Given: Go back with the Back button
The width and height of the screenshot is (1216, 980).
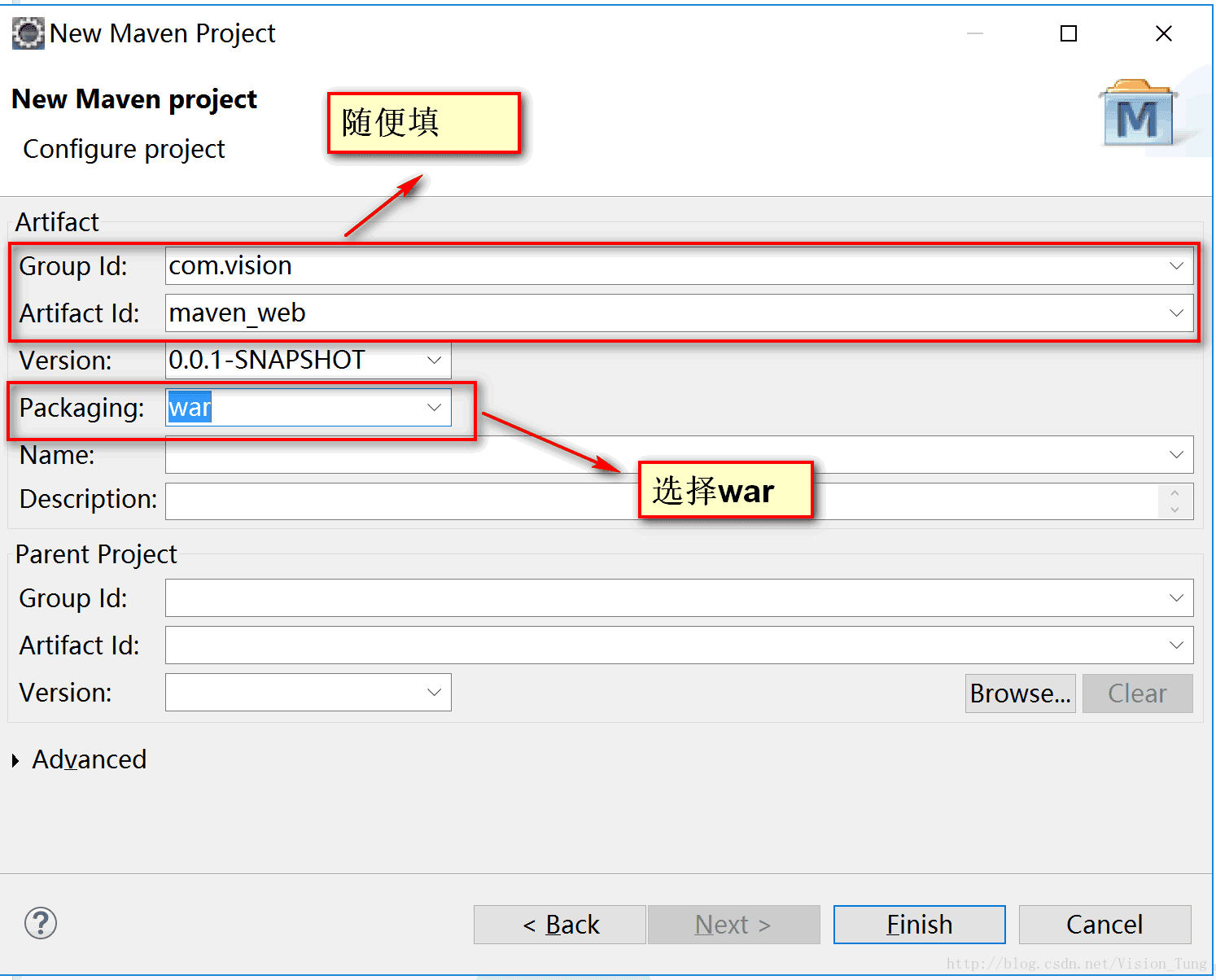Looking at the screenshot, I should coord(560,925).
